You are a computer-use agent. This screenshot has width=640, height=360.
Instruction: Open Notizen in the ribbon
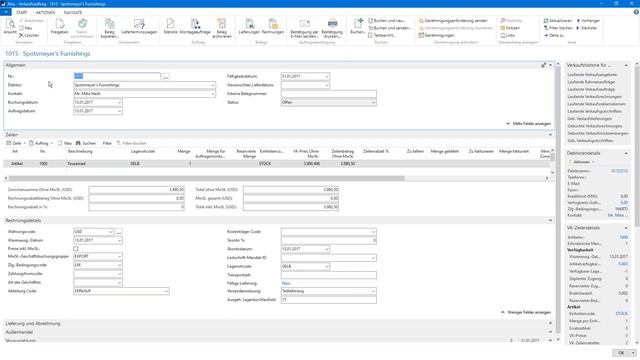(x=510, y=28)
